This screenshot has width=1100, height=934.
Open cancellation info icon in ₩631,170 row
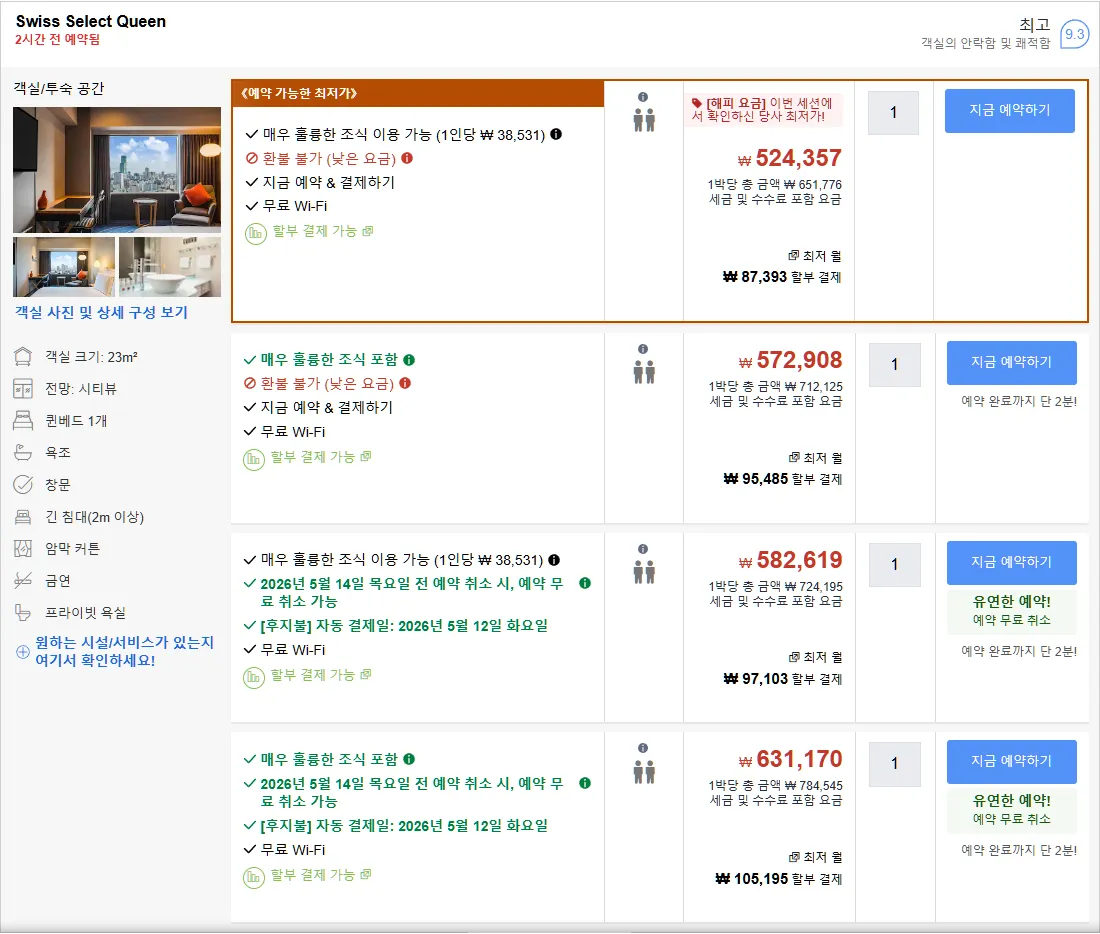tap(585, 783)
